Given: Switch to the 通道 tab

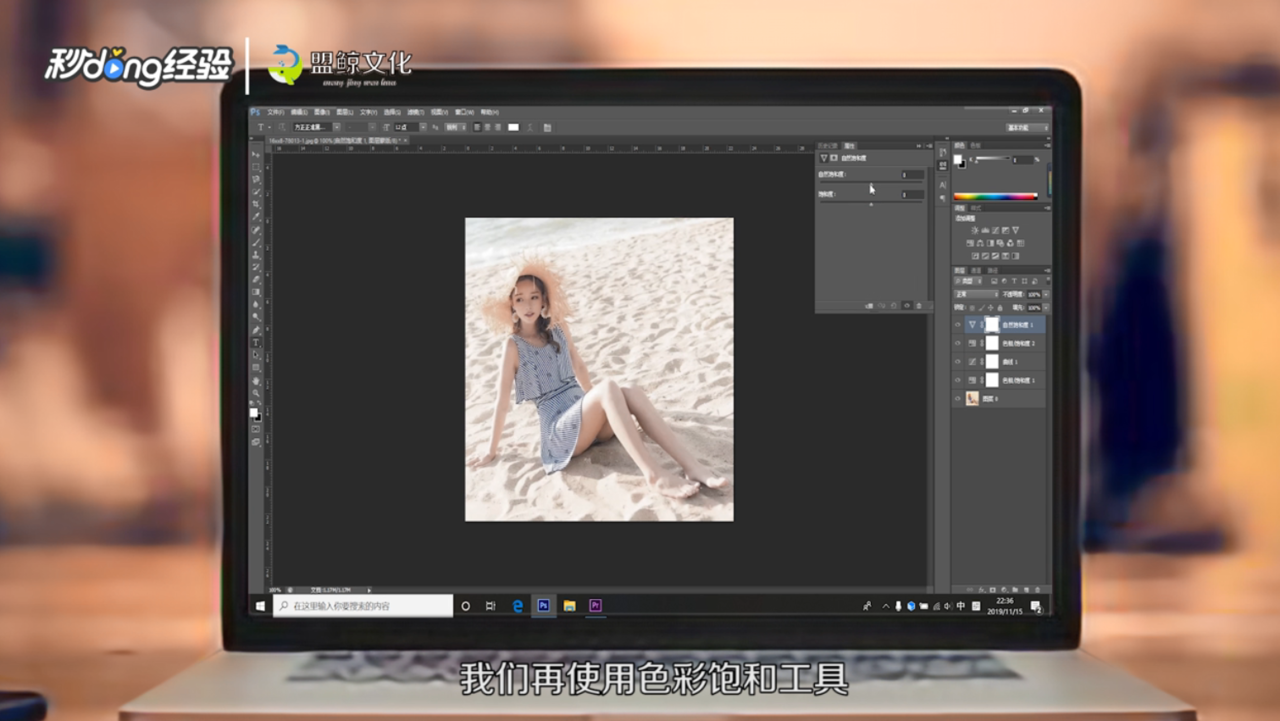Looking at the screenshot, I should [x=976, y=270].
